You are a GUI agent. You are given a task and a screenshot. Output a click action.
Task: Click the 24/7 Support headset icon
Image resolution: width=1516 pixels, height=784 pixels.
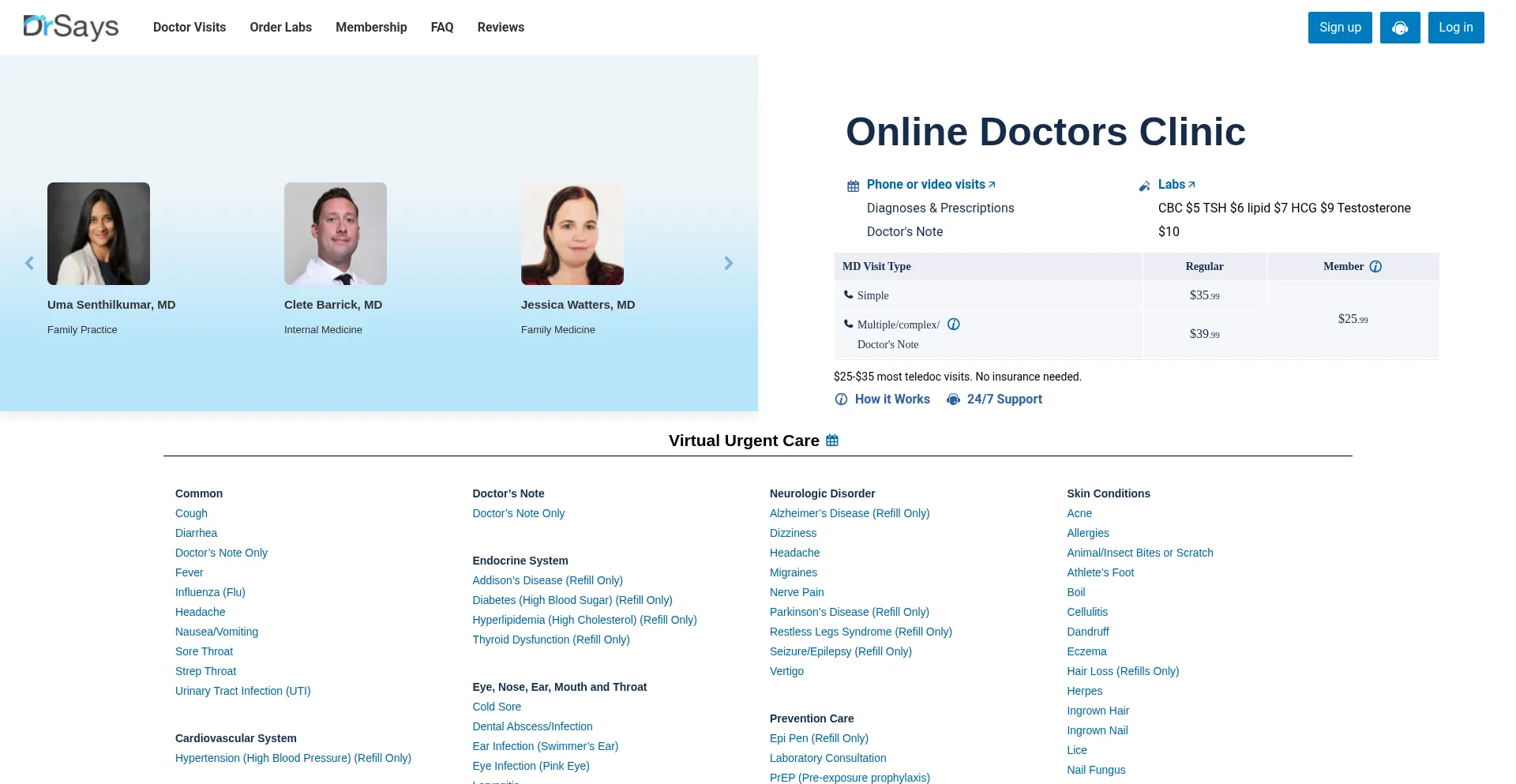pyautogui.click(x=953, y=400)
